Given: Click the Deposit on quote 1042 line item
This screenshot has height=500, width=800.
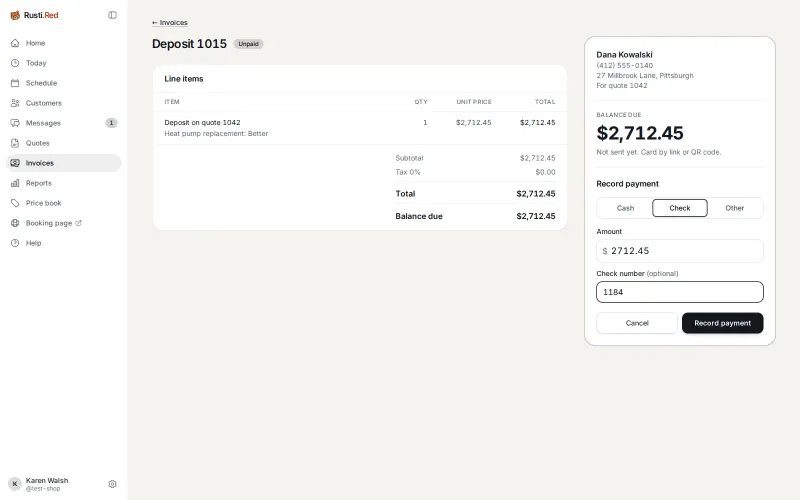Looking at the screenshot, I should pyautogui.click(x=202, y=122).
